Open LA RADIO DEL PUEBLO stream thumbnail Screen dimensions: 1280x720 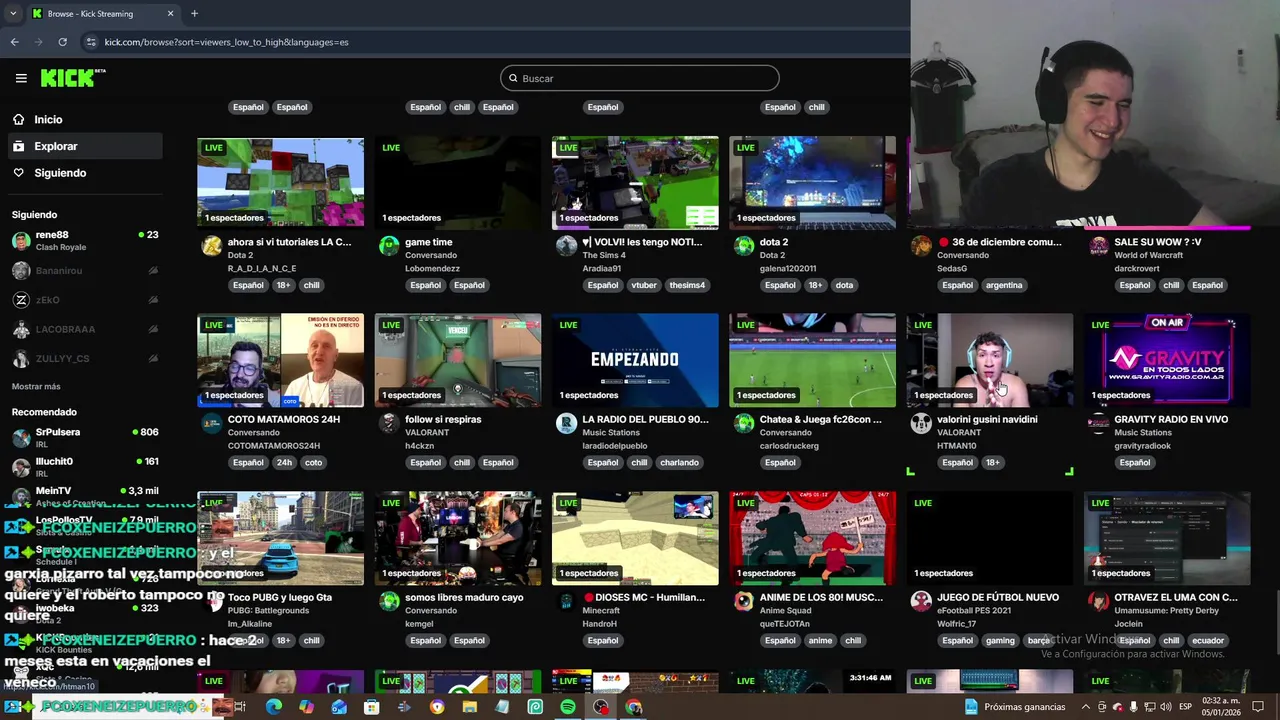click(635, 360)
